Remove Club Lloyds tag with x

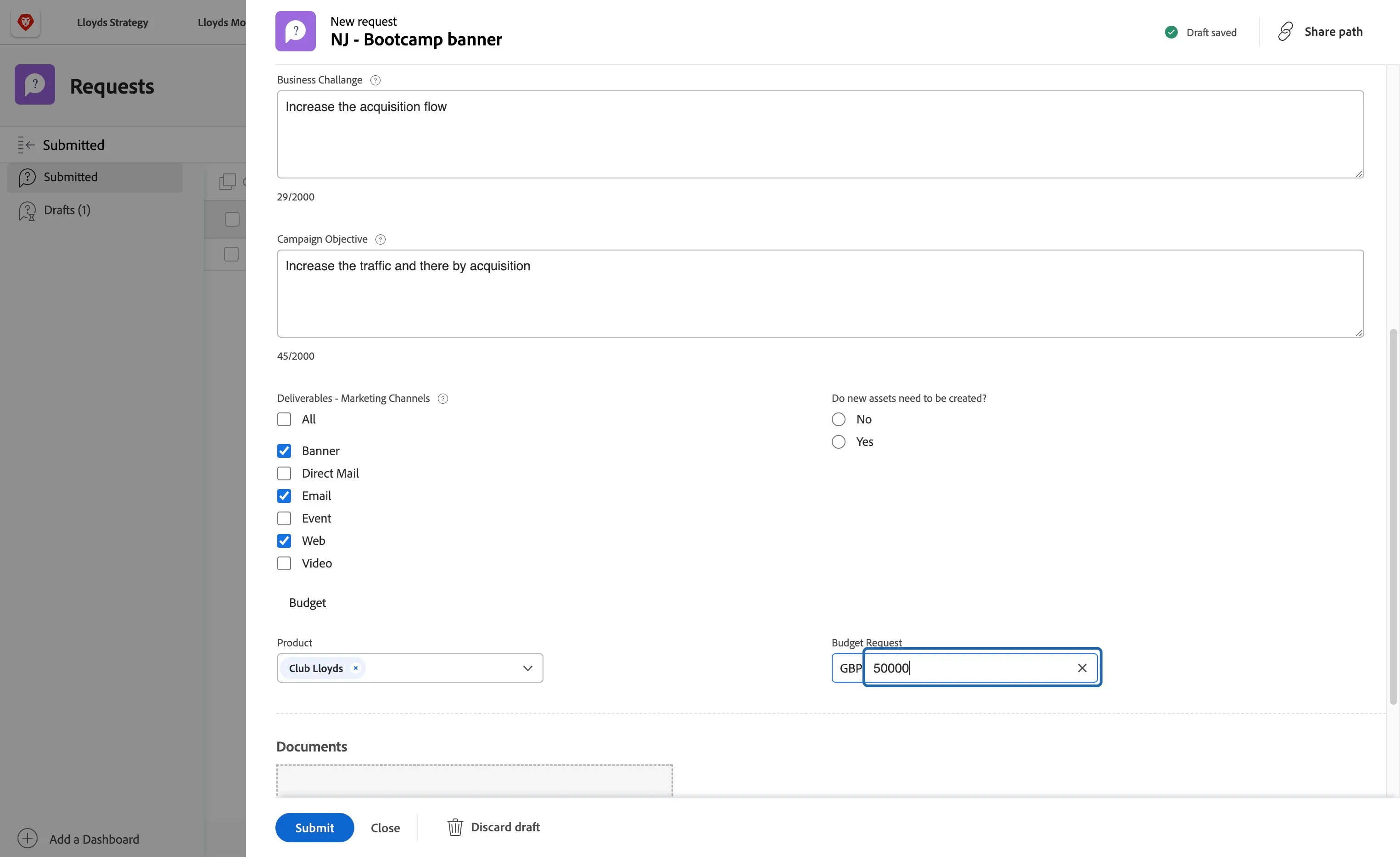(356, 668)
